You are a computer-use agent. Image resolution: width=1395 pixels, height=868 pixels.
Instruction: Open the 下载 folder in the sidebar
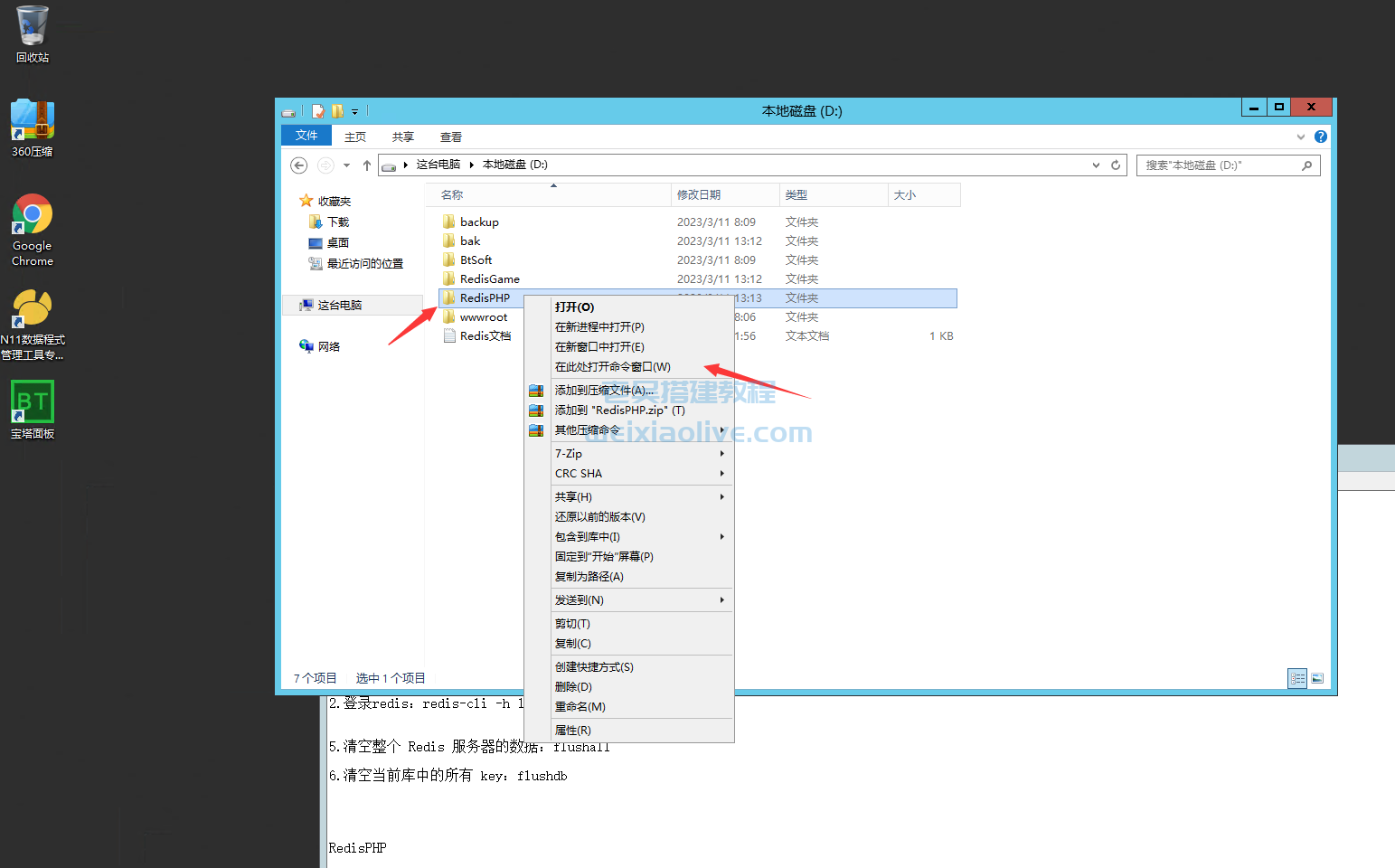pos(335,221)
